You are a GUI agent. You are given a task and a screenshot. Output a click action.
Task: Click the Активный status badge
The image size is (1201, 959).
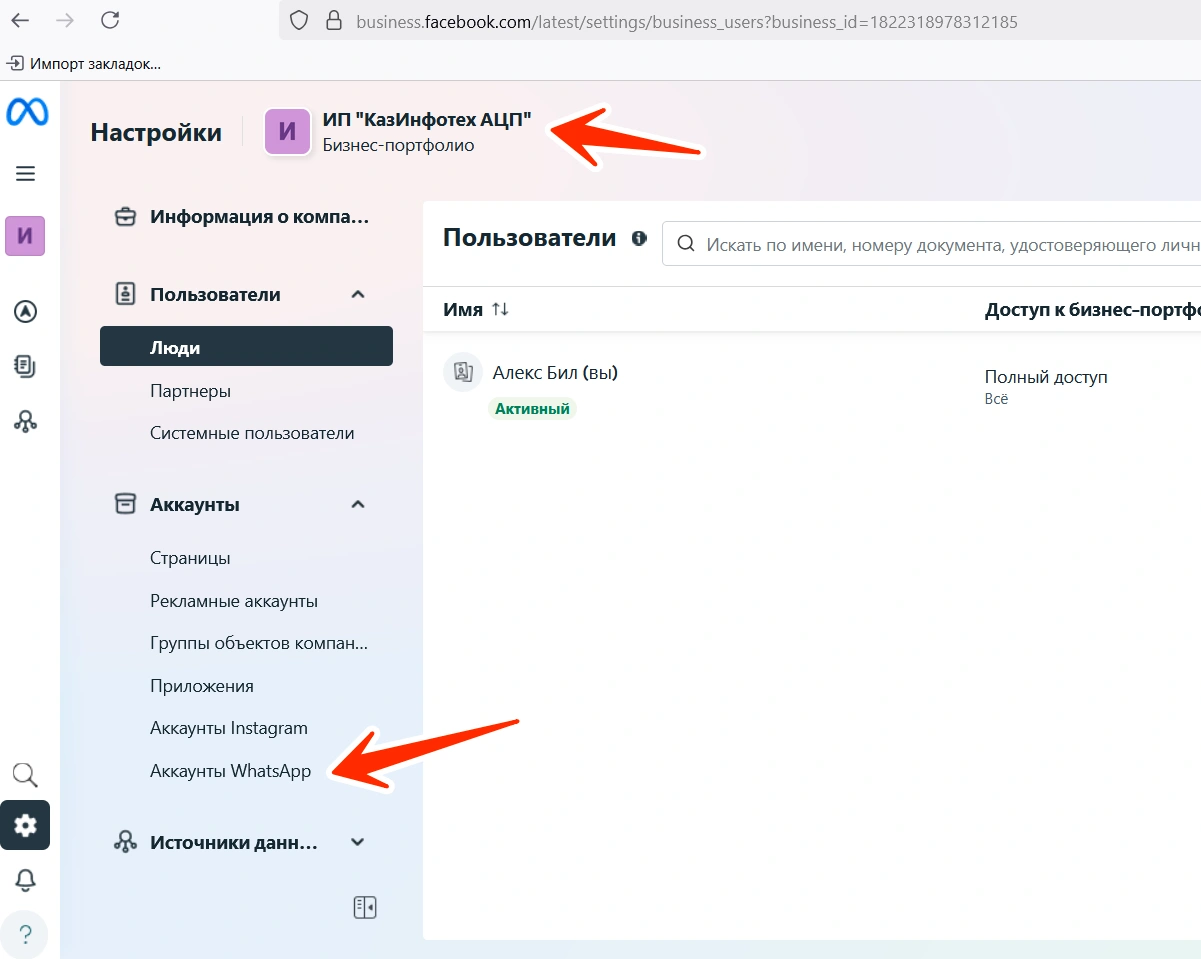[x=532, y=408]
